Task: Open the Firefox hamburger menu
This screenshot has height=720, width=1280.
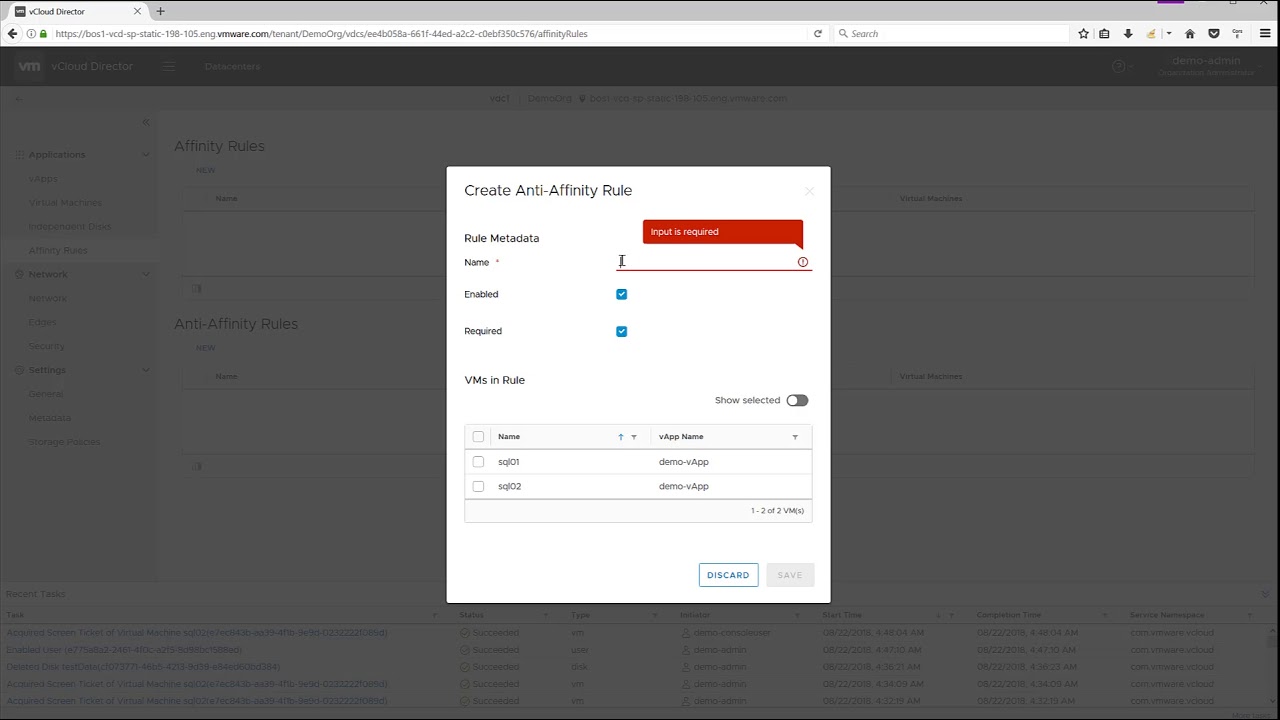Action: point(1265,33)
